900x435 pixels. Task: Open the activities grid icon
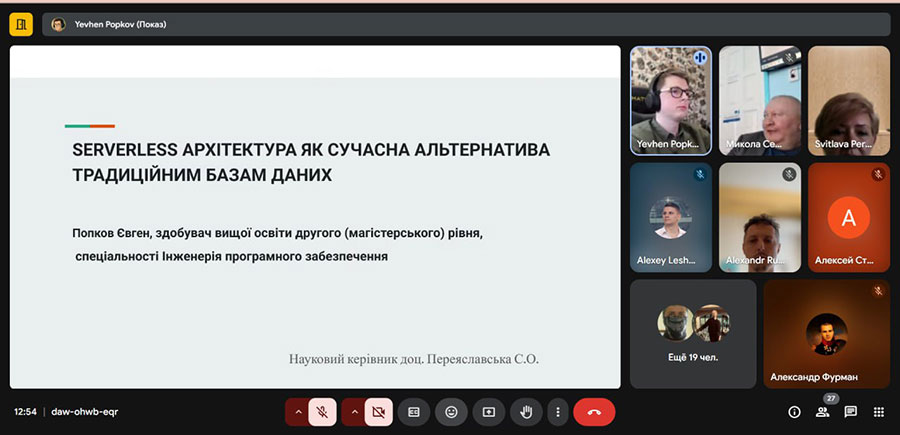tap(879, 412)
